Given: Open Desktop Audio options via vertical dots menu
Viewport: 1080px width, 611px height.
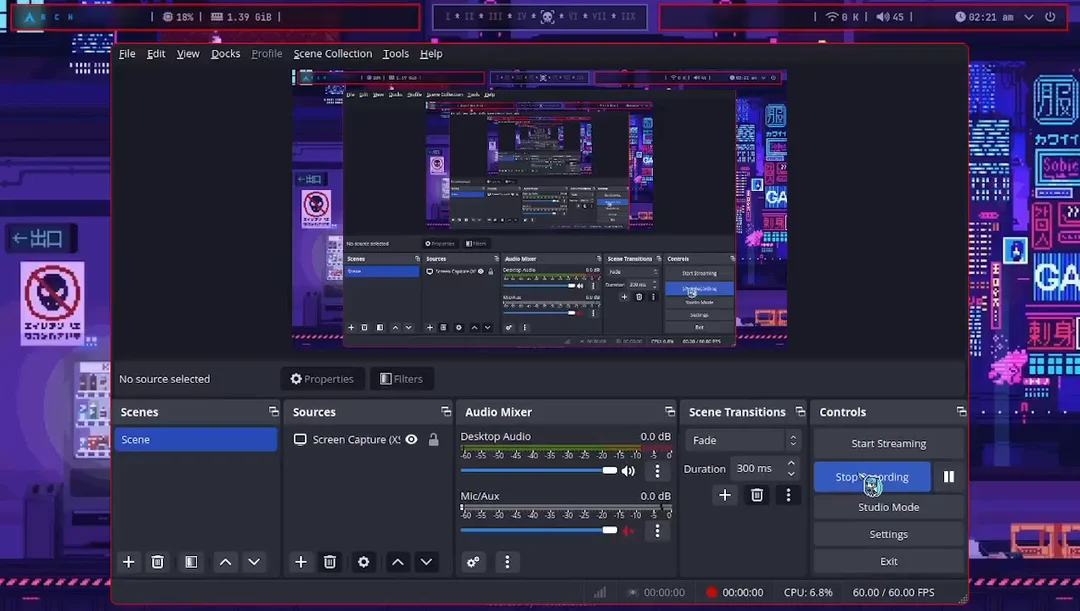Looking at the screenshot, I should pos(657,470).
